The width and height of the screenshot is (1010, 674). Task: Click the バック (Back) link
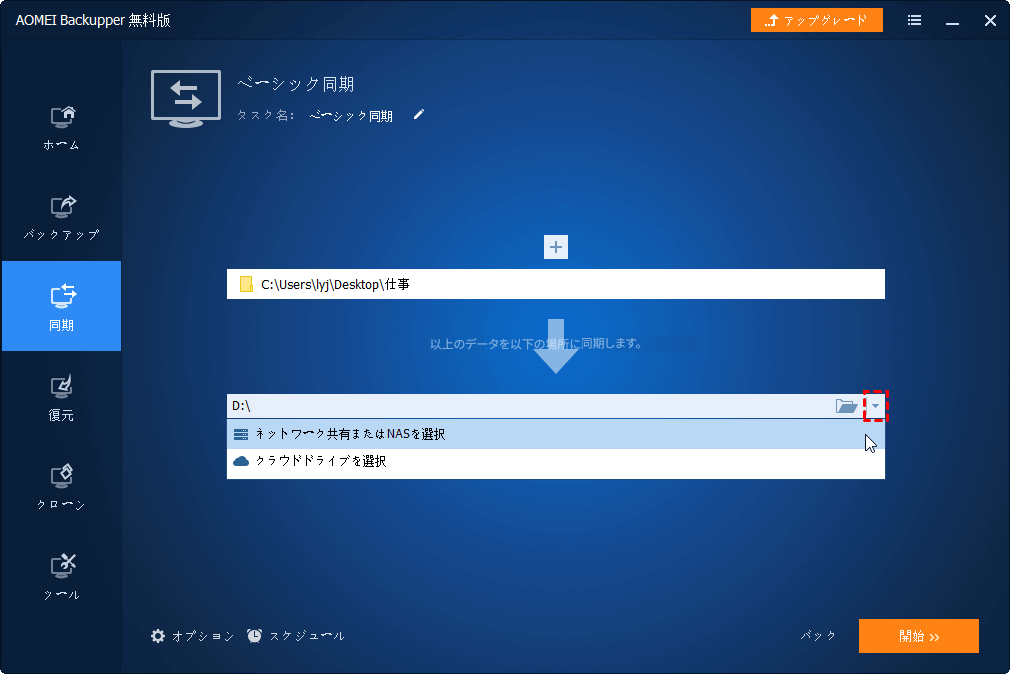817,636
